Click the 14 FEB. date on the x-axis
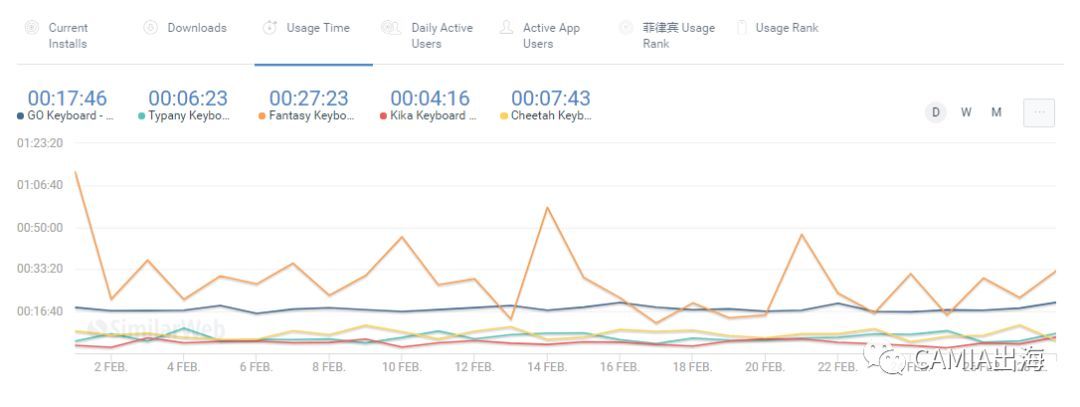This screenshot has width=1080, height=407. 547,367
